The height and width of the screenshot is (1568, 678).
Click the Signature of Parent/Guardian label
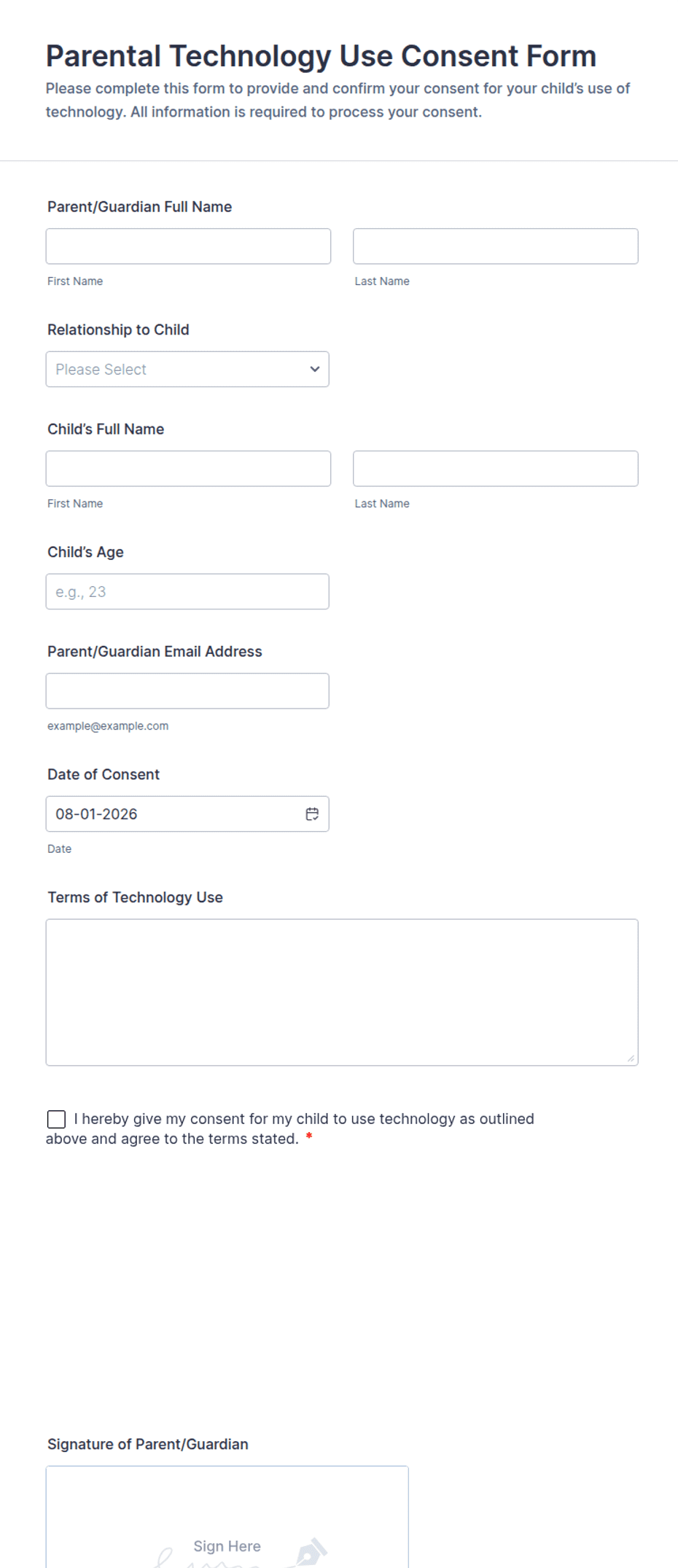pyautogui.click(x=148, y=1444)
